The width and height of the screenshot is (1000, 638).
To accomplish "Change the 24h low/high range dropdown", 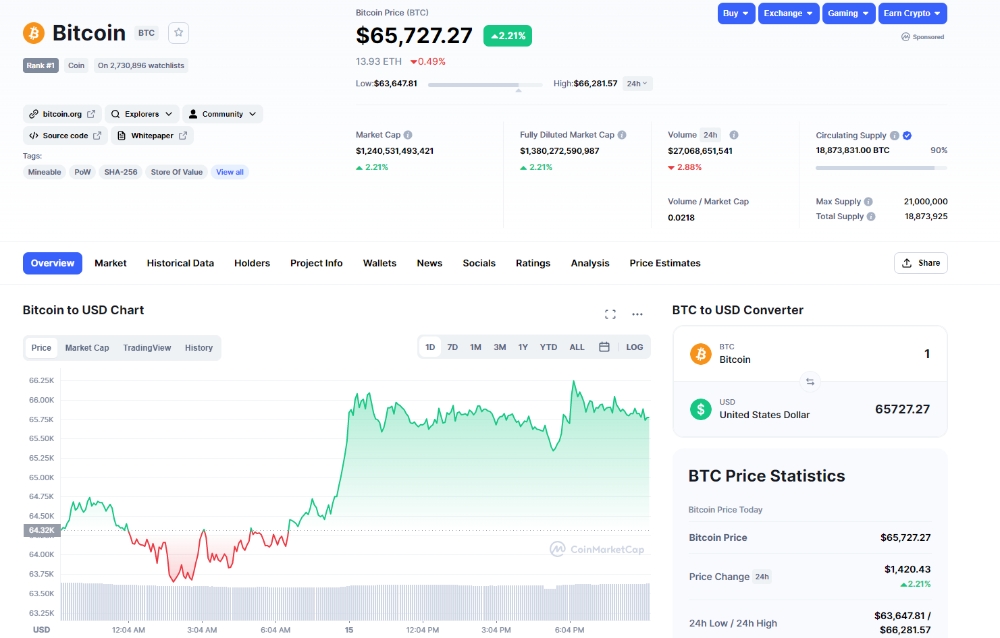I will (x=636, y=84).
